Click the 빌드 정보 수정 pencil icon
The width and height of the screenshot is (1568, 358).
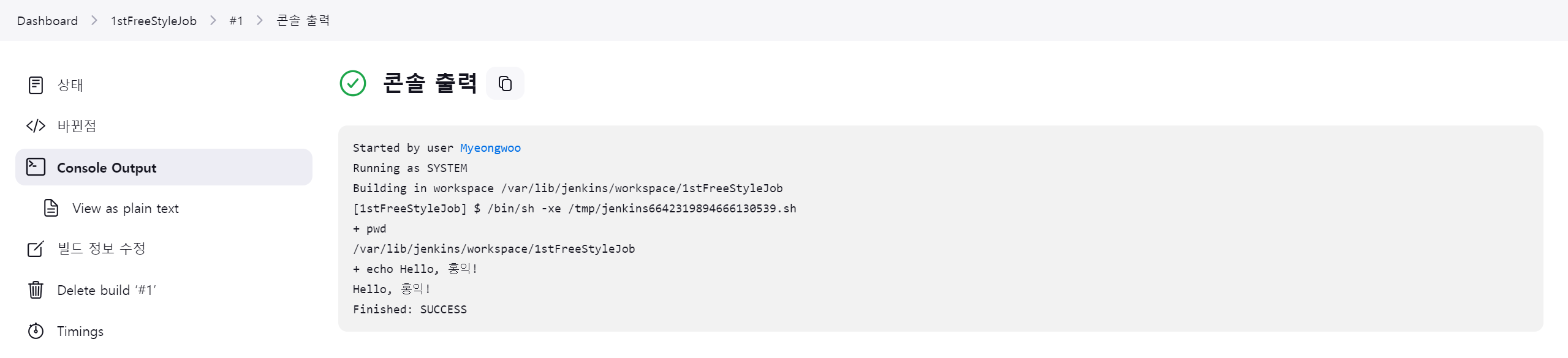(36, 249)
